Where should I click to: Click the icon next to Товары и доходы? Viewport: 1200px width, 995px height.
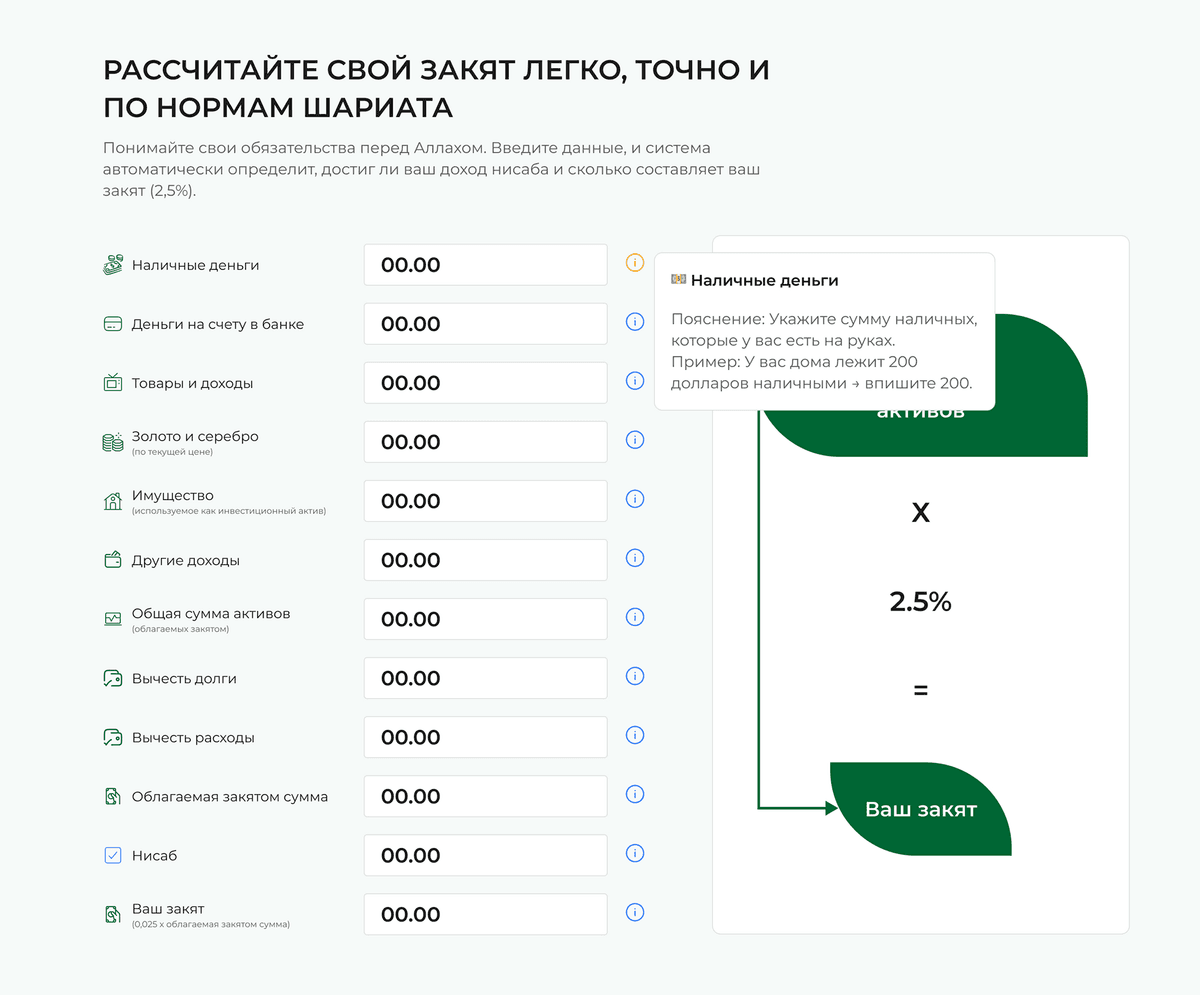tap(113, 382)
